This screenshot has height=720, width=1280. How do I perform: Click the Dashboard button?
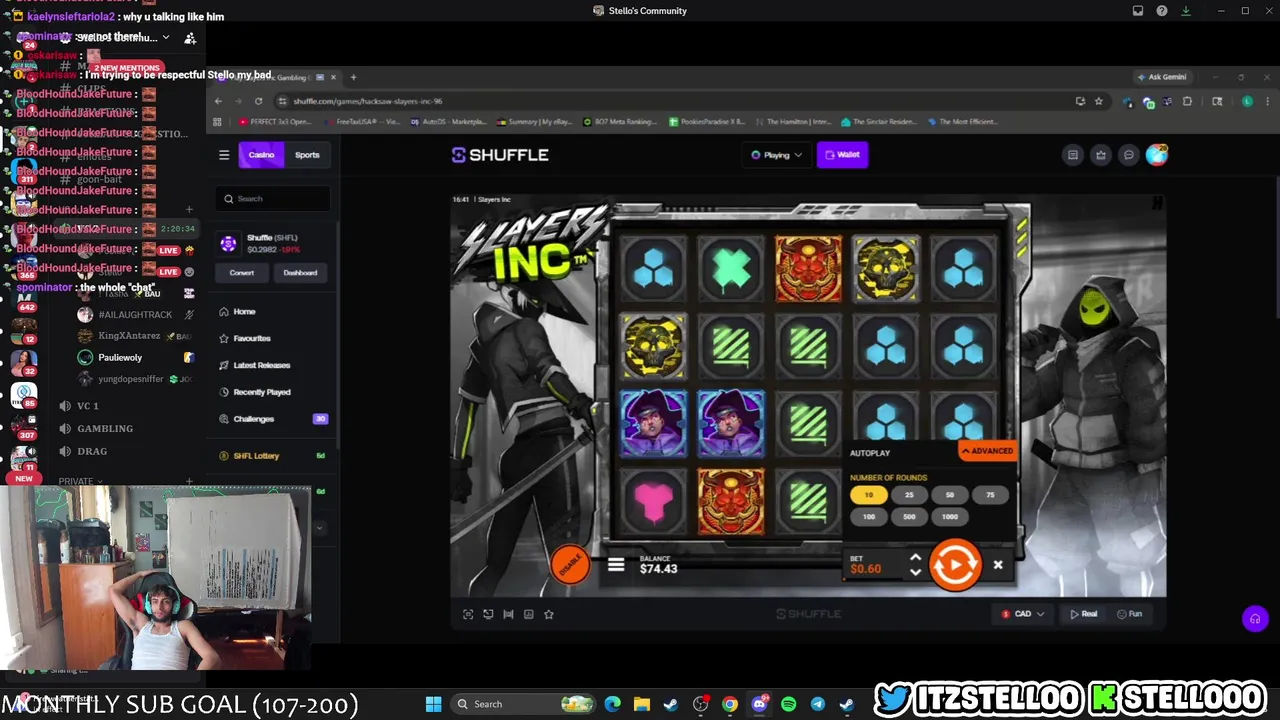[x=300, y=273]
